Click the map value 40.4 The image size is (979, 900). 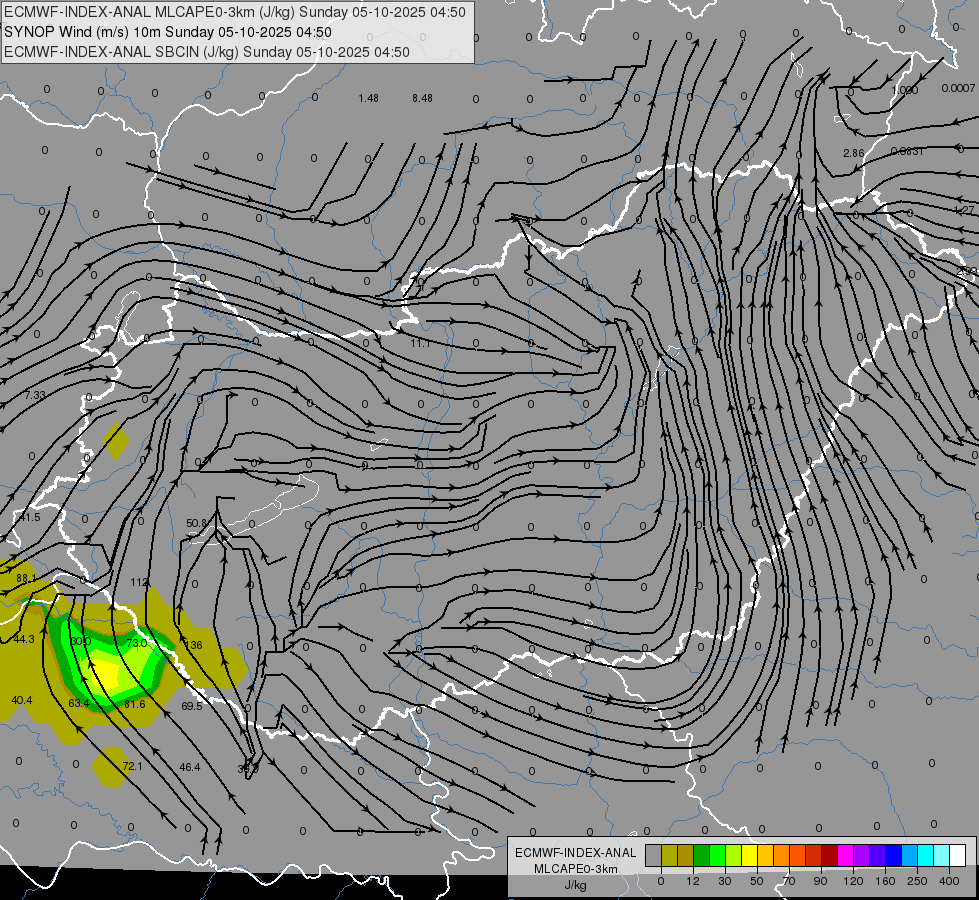[22, 700]
